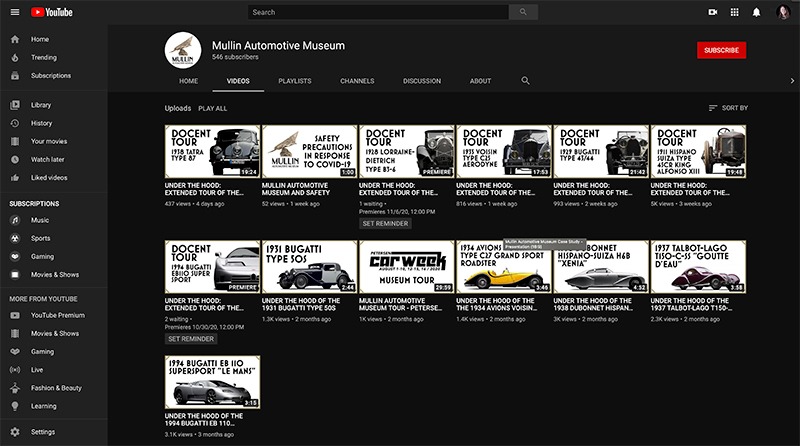Viewport: 800px width, 446px height.
Task: Open Fashion & Beauty
Action: pyautogui.click(x=54, y=388)
